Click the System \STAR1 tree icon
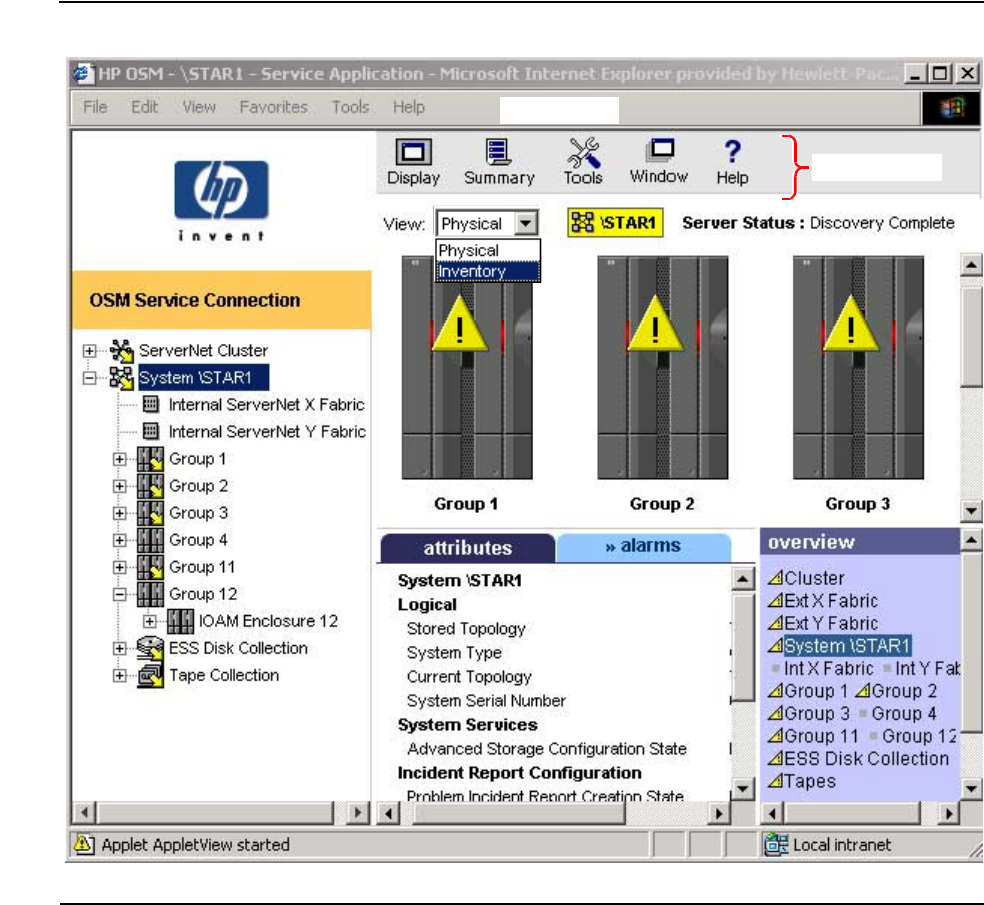Screen dimensions: 984x905 point(121,378)
